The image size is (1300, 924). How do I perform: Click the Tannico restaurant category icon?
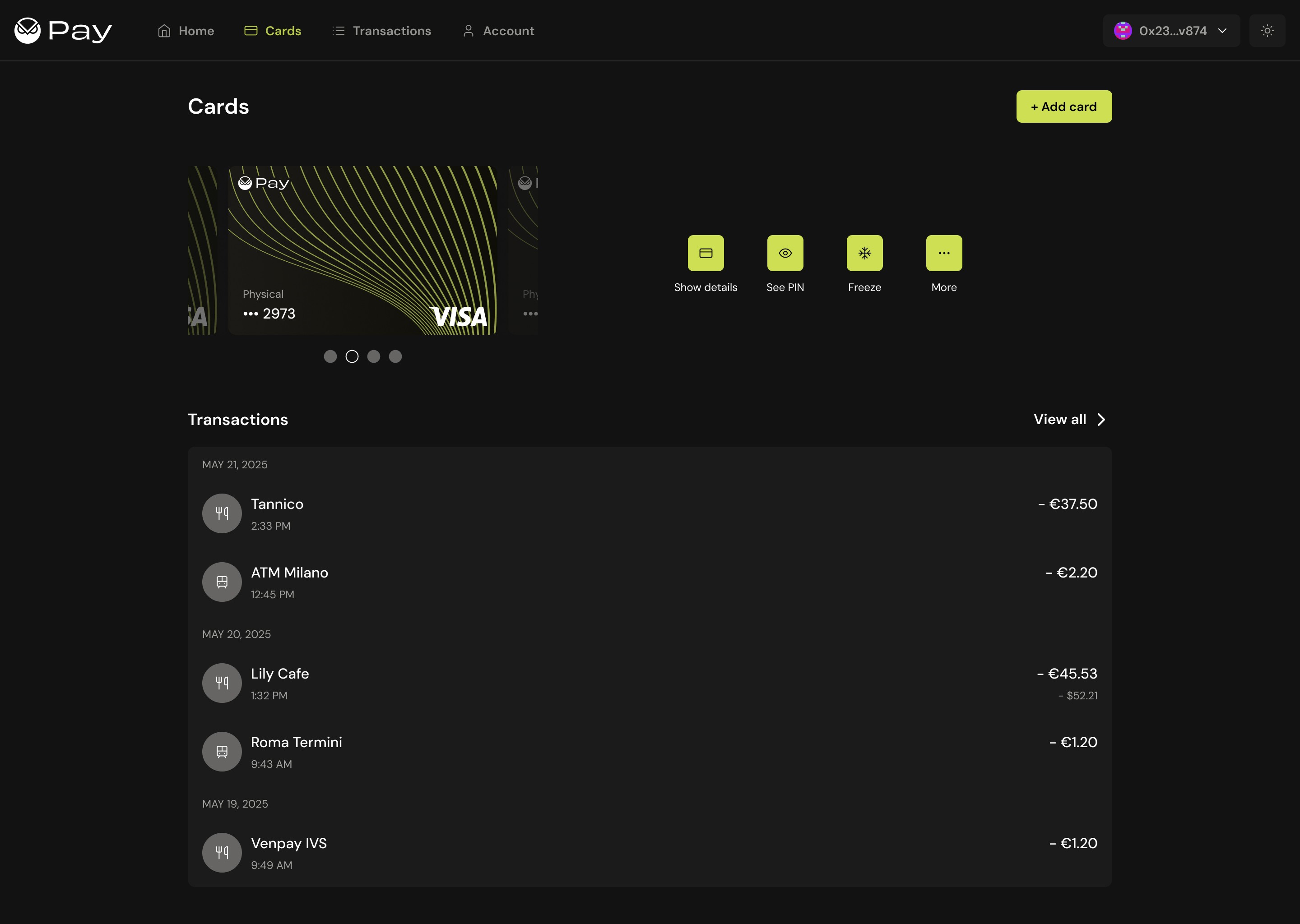pos(222,513)
